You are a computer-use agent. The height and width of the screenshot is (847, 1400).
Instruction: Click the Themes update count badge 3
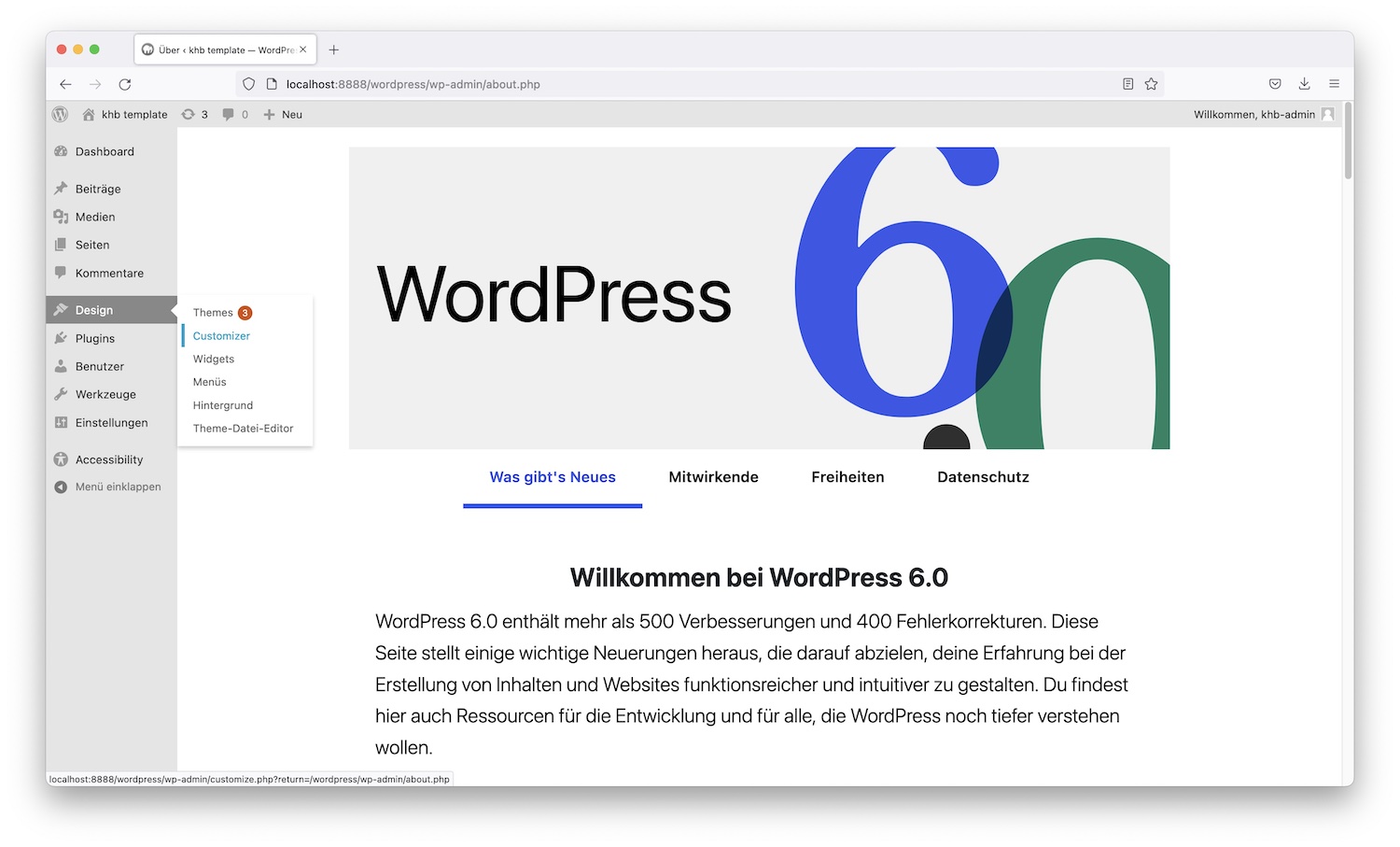[x=245, y=313]
